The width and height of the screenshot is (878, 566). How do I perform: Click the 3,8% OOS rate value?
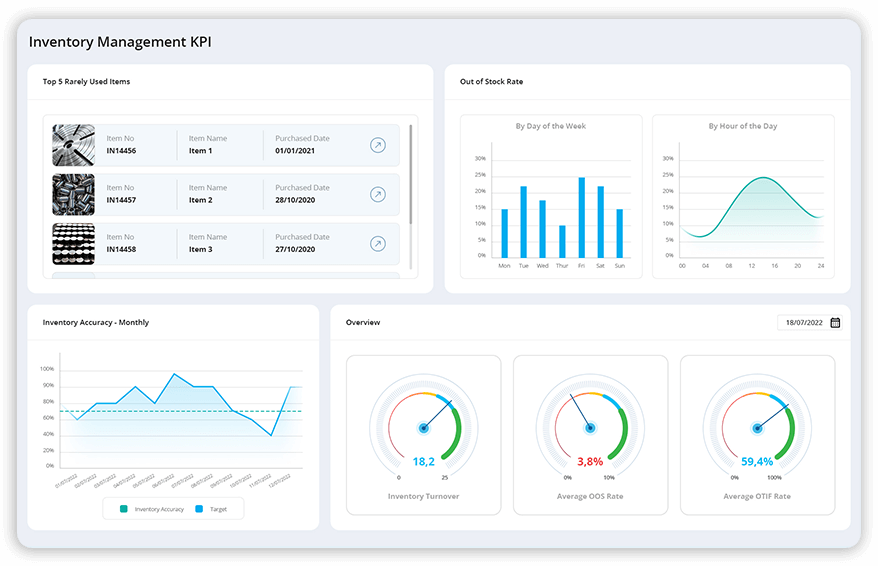click(x=590, y=462)
